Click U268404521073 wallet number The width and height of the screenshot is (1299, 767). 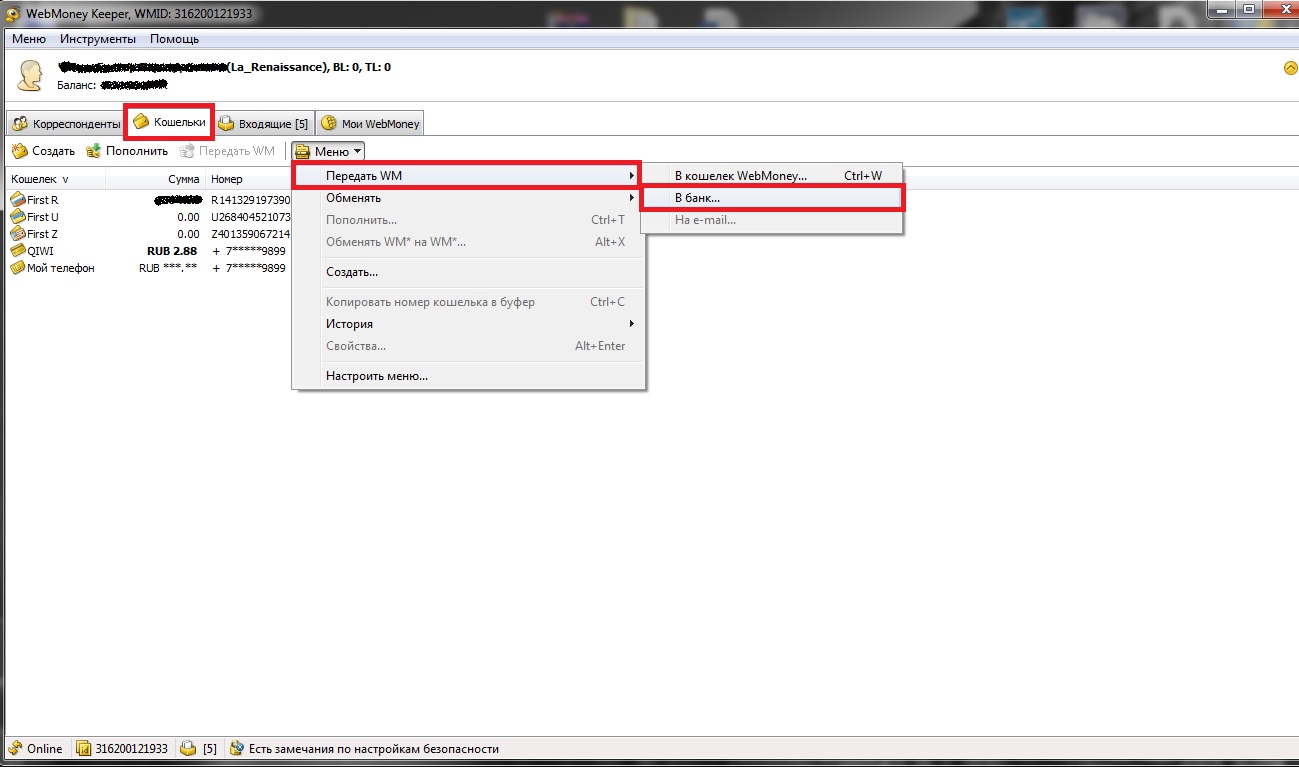tap(251, 217)
